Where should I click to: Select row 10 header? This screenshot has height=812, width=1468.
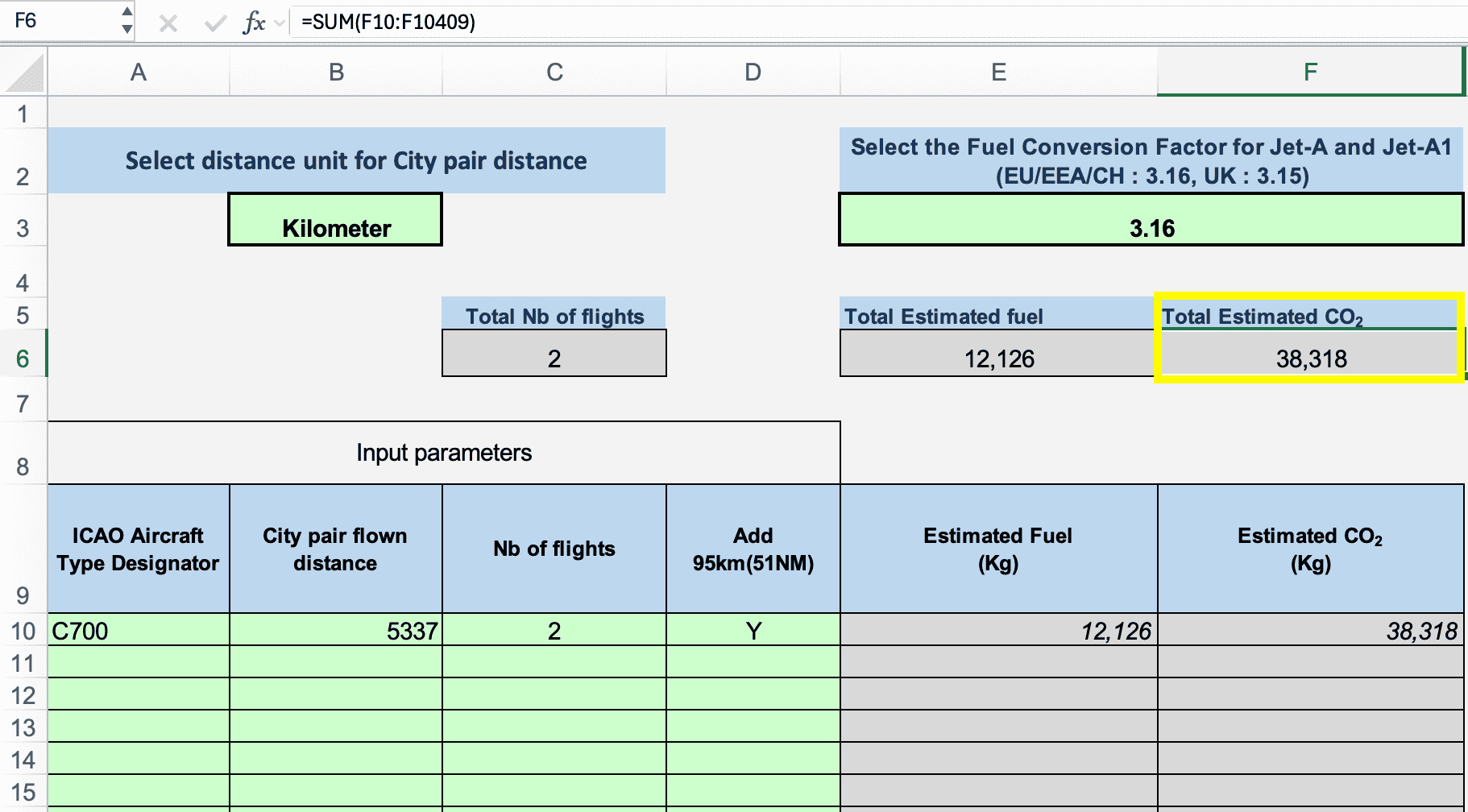(23, 631)
